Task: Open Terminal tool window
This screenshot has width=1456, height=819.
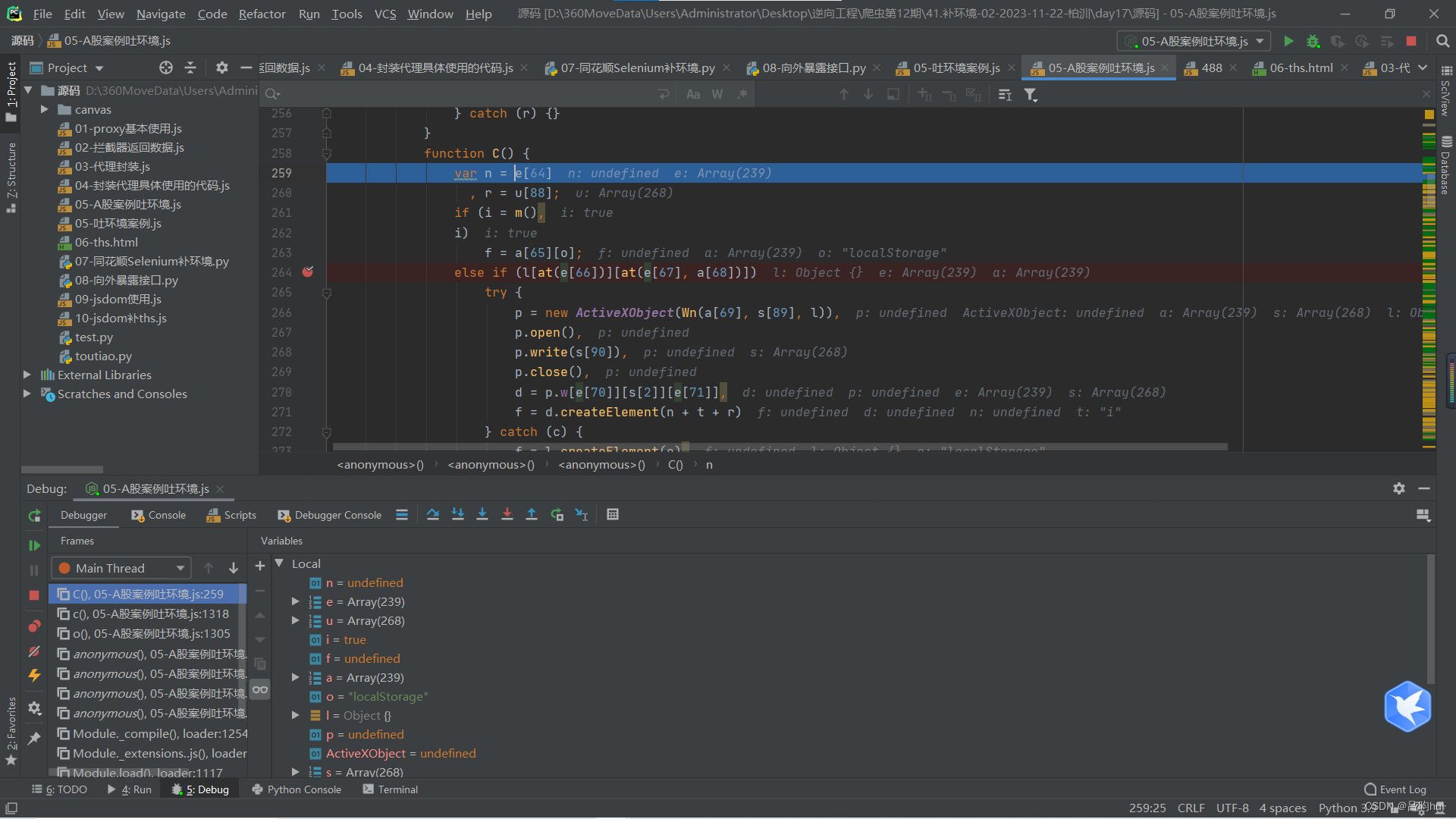Action: click(x=391, y=789)
